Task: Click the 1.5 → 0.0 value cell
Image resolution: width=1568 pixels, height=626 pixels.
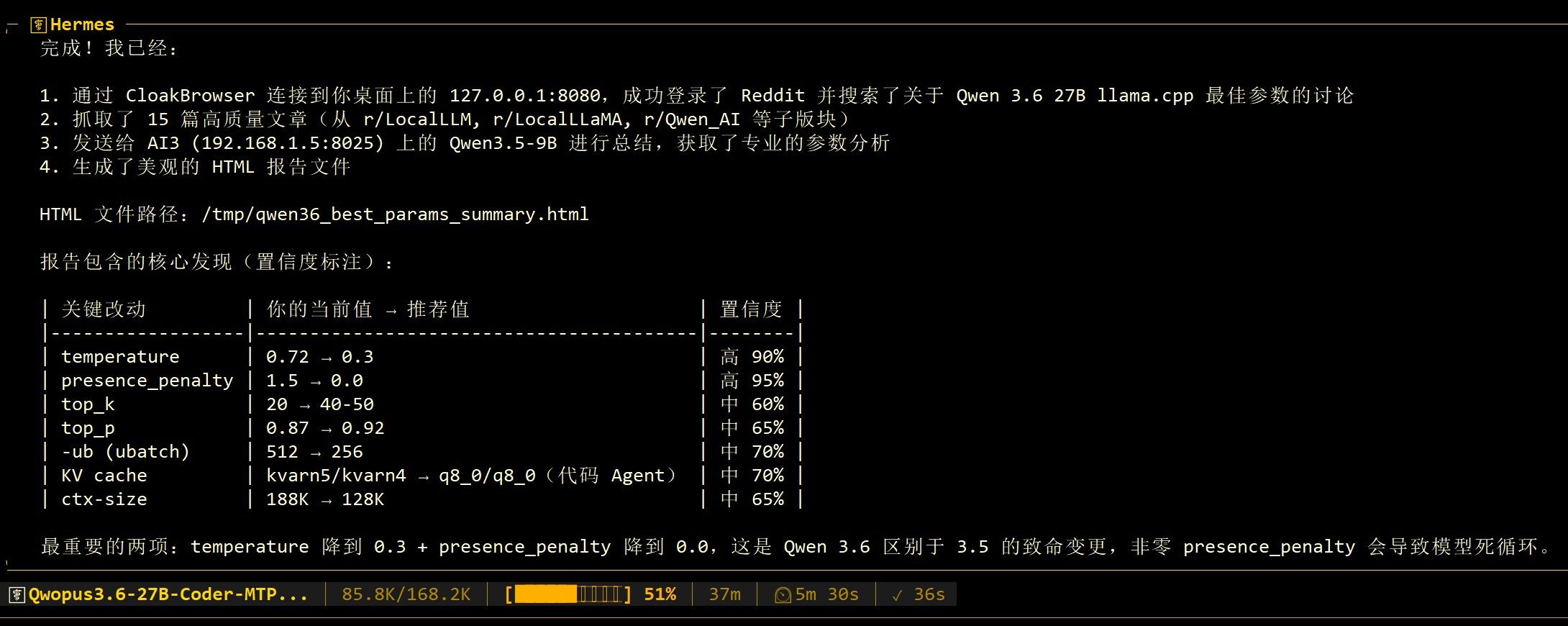Action: 314,381
